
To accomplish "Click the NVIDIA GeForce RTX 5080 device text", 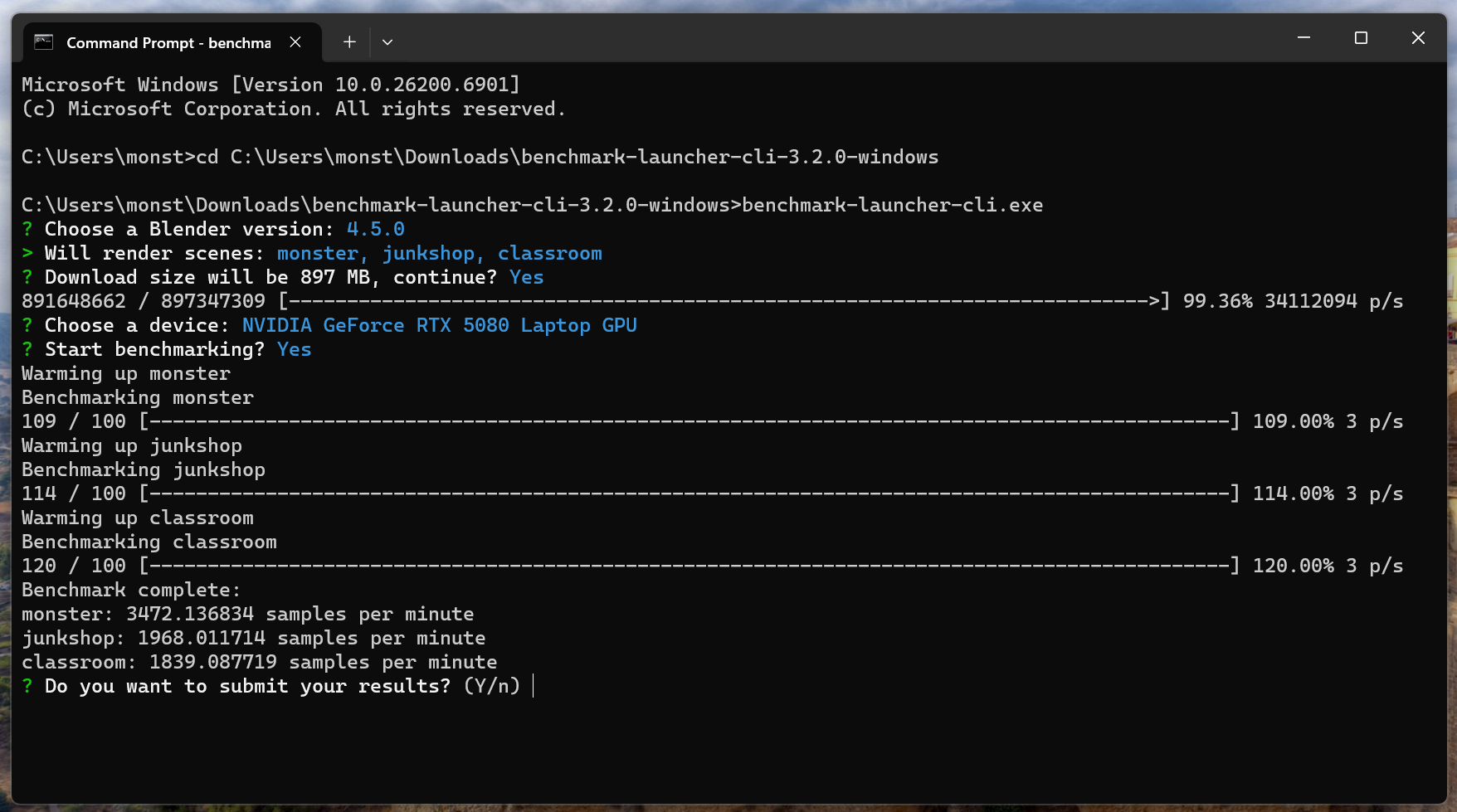I will pos(439,325).
